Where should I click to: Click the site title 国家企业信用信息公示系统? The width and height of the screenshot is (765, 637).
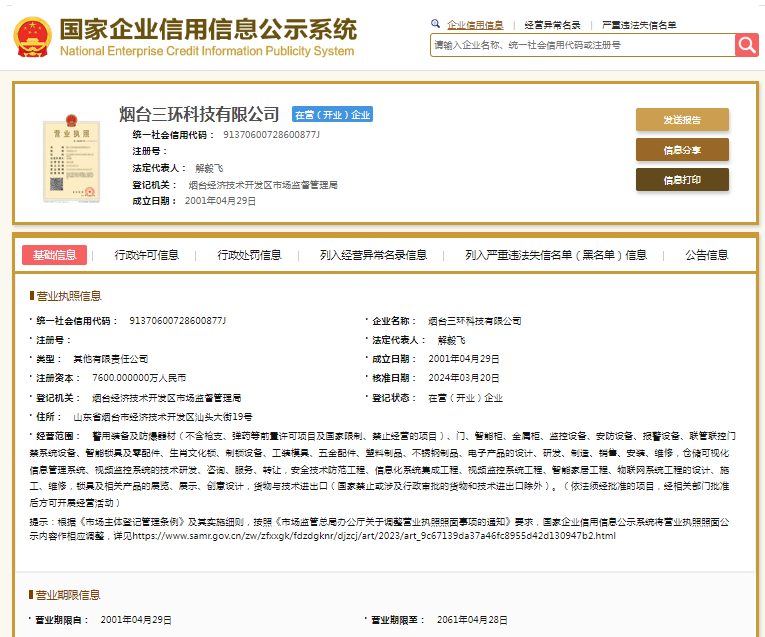tap(208, 29)
